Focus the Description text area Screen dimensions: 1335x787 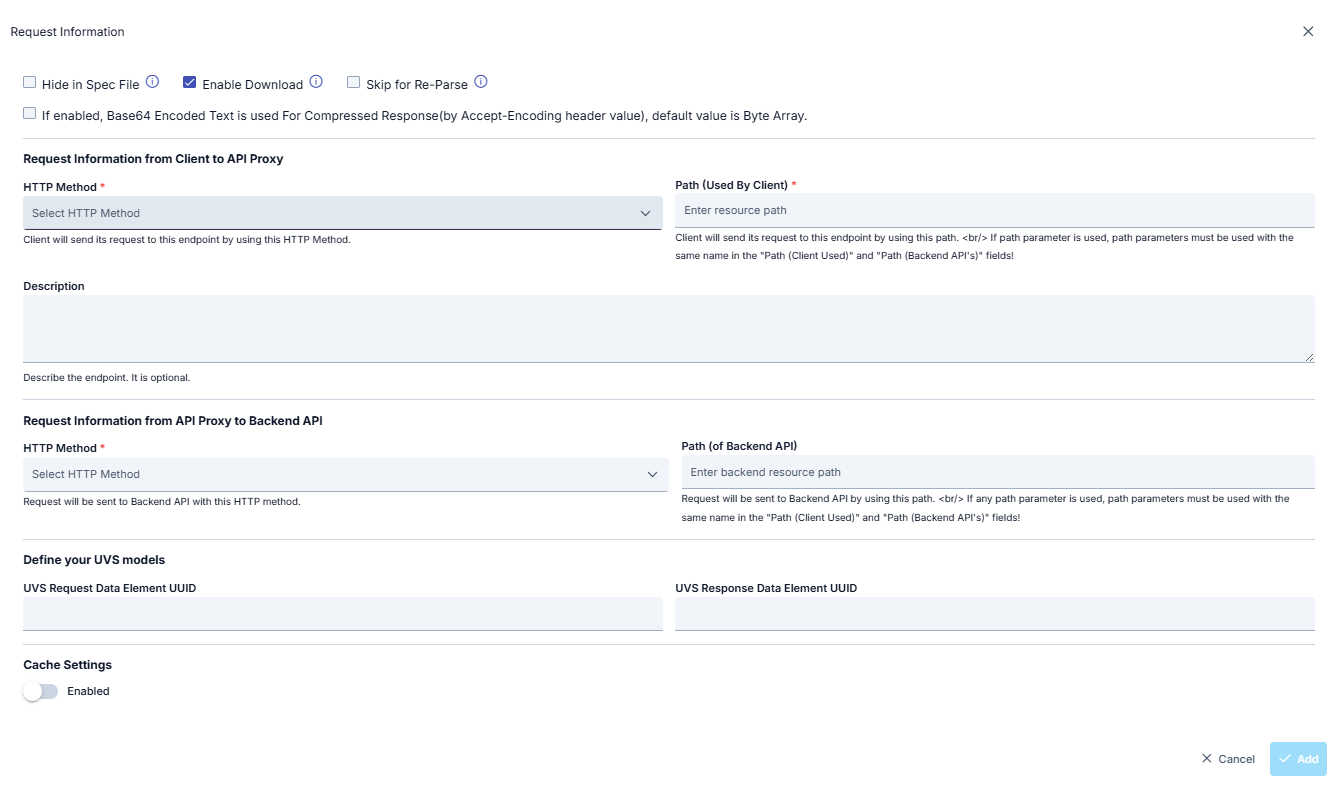pos(668,328)
